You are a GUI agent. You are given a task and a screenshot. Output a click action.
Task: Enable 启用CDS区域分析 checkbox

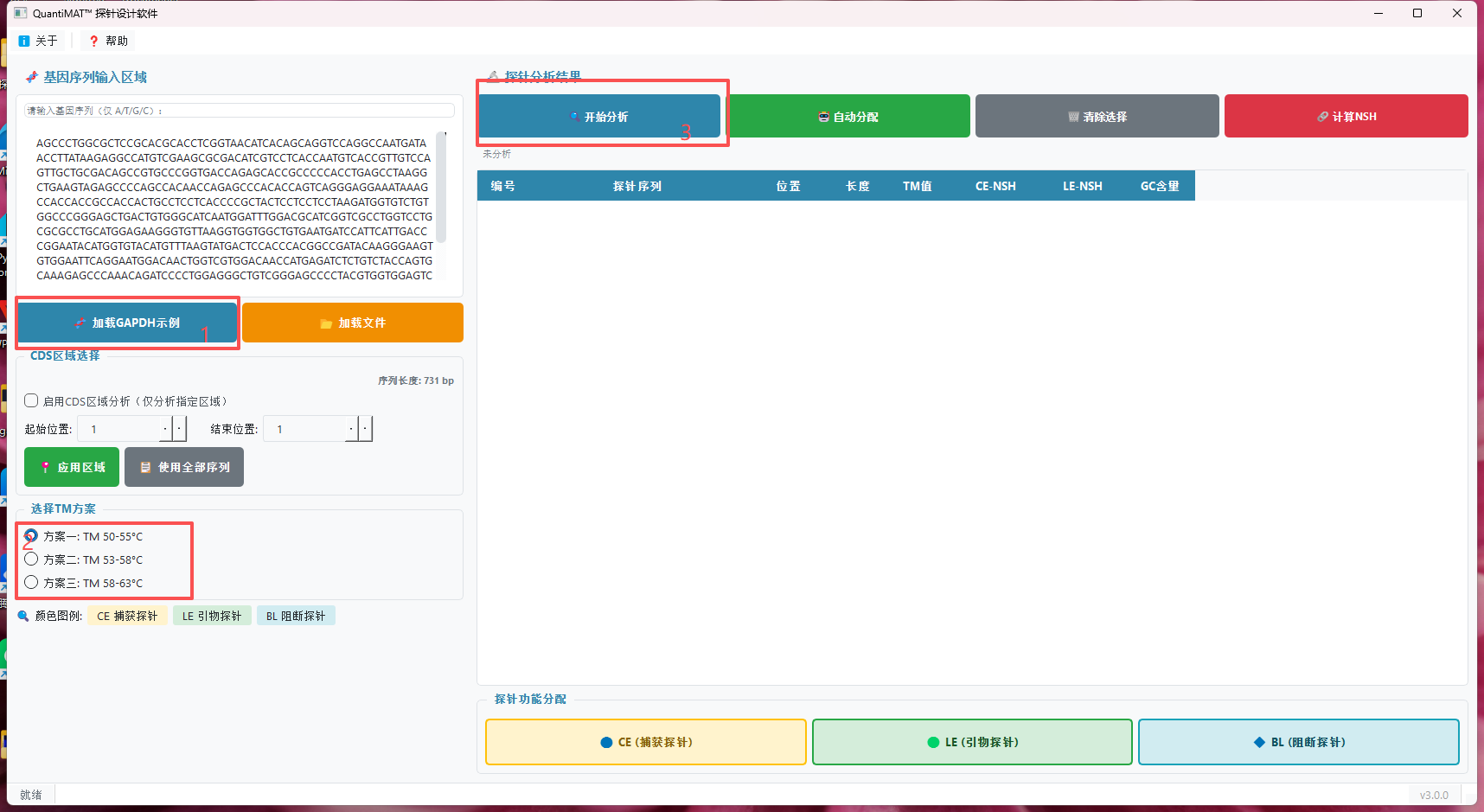click(31, 400)
